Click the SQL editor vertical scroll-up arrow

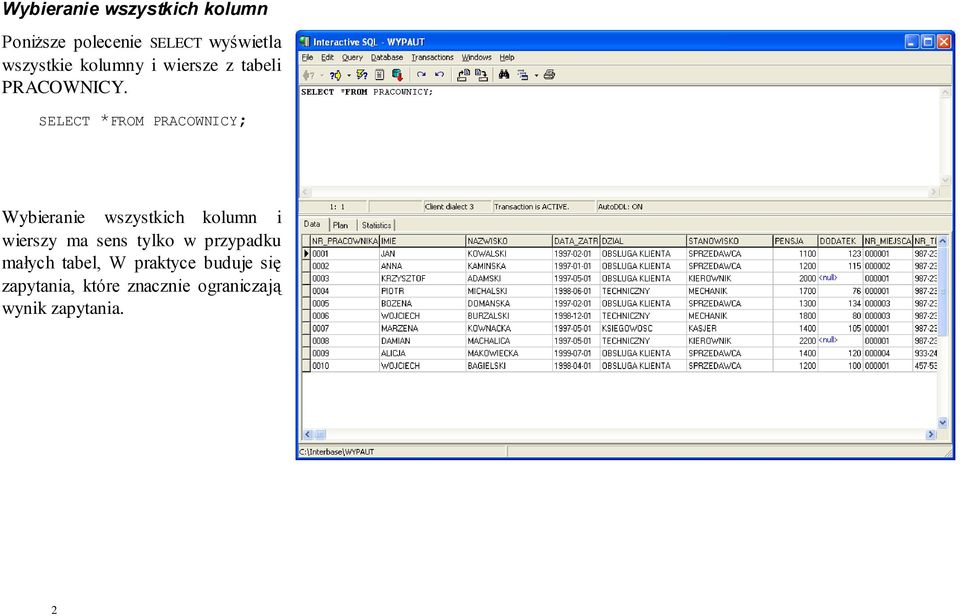point(945,92)
